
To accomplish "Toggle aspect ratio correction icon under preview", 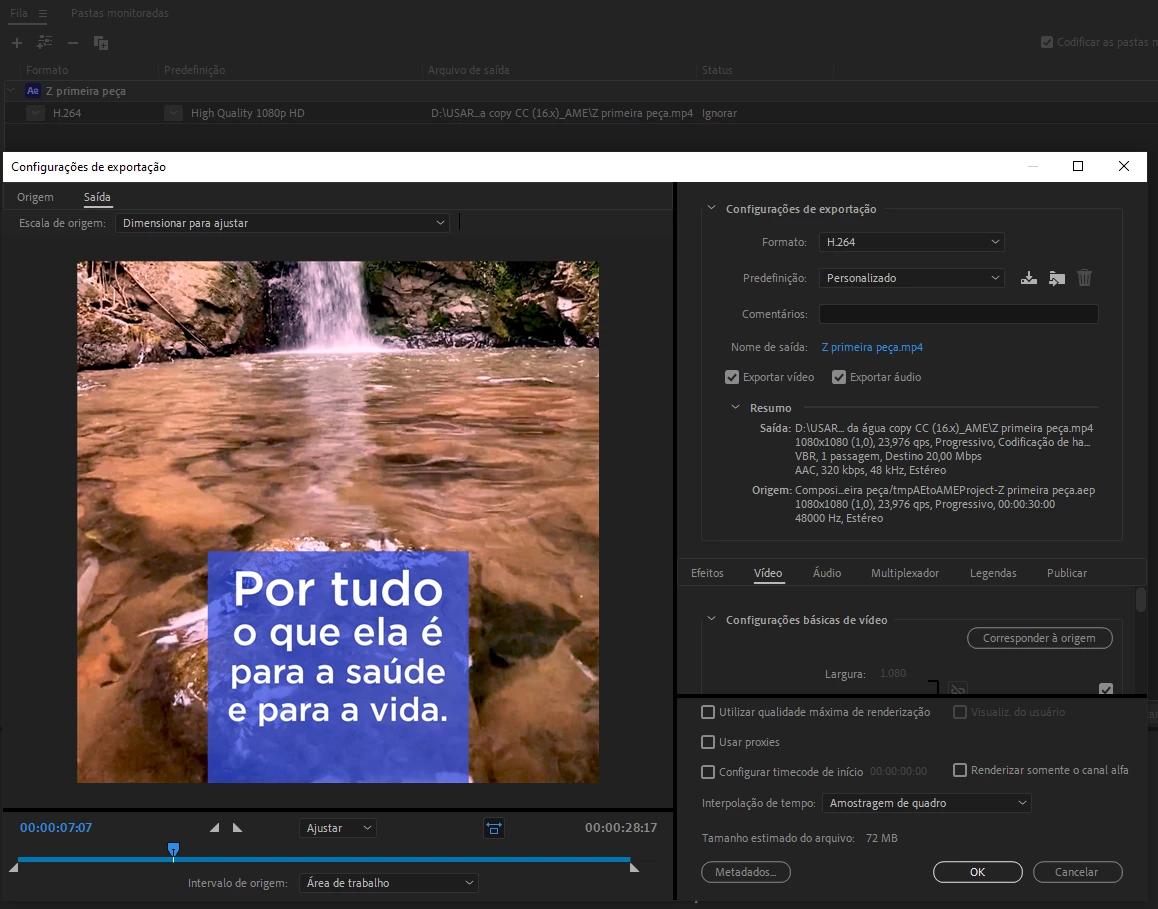I will (x=493, y=829).
